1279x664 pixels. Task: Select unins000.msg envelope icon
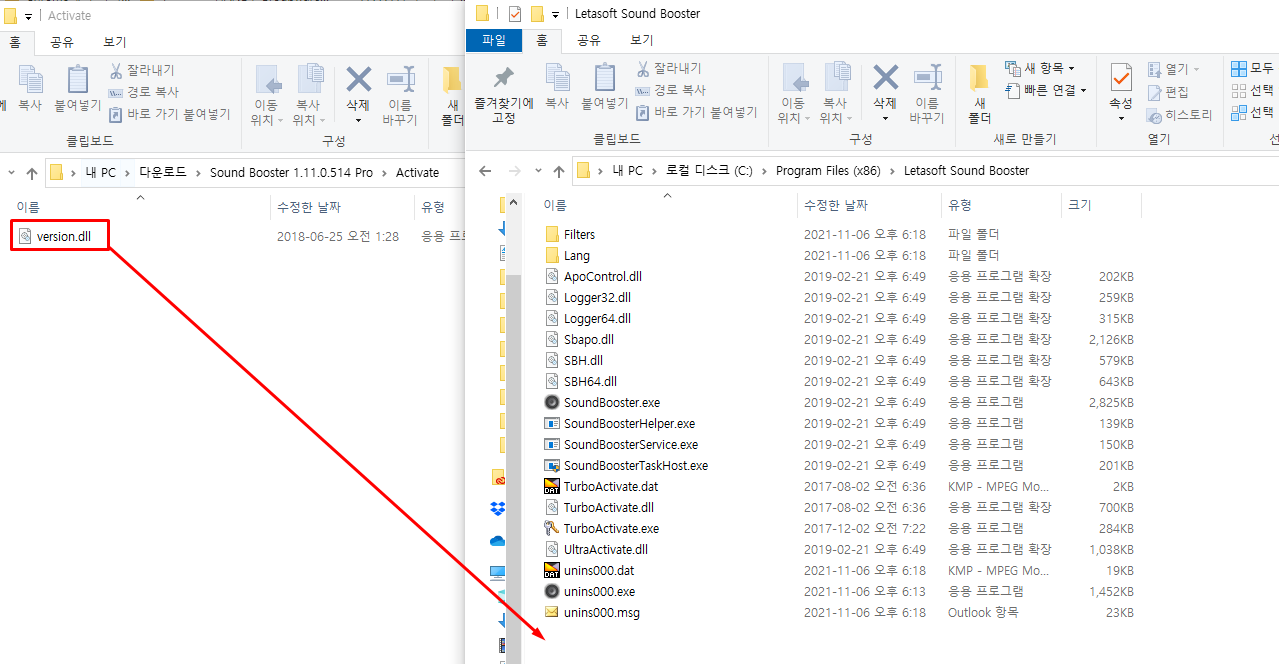551,612
